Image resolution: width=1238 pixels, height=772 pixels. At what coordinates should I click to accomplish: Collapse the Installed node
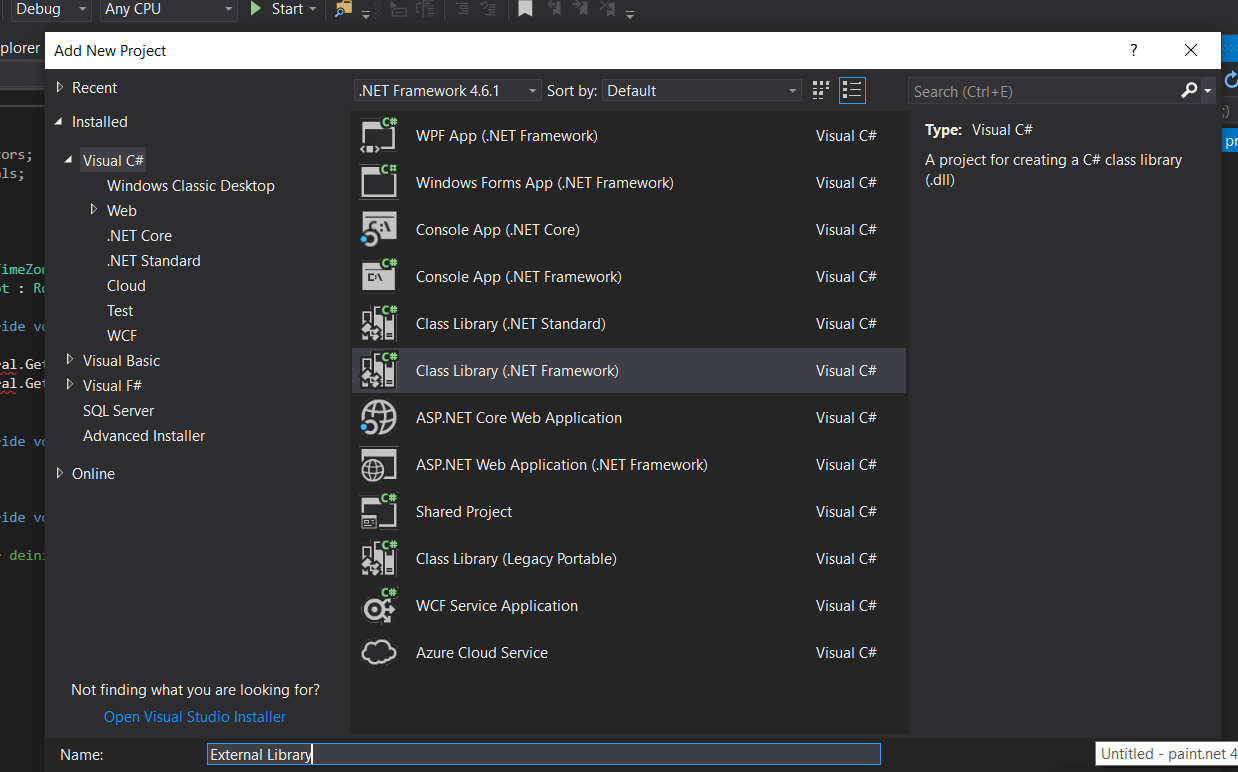60,121
